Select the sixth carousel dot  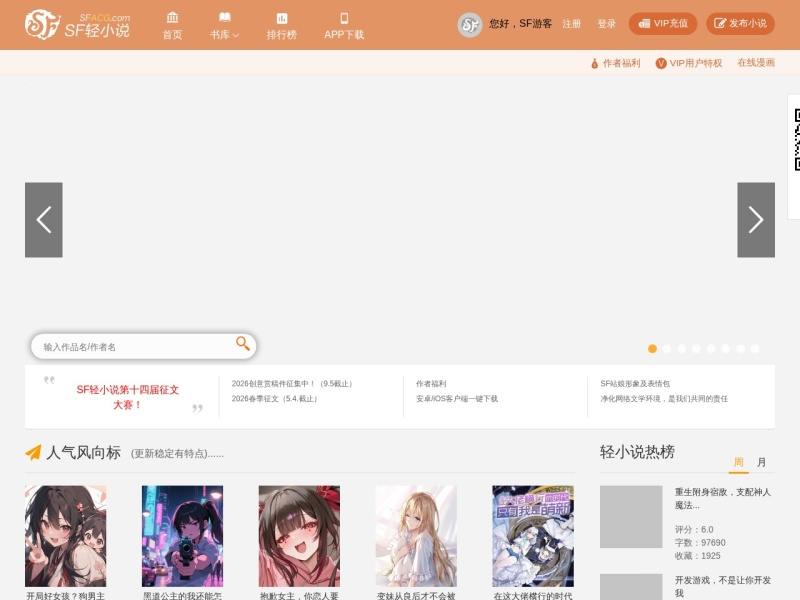coord(726,348)
